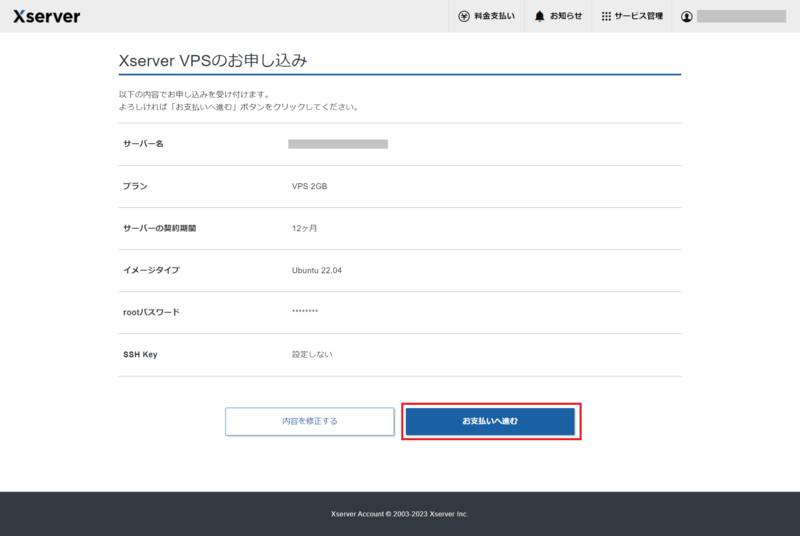Select the masked root password value

pyautogui.click(x=305, y=311)
